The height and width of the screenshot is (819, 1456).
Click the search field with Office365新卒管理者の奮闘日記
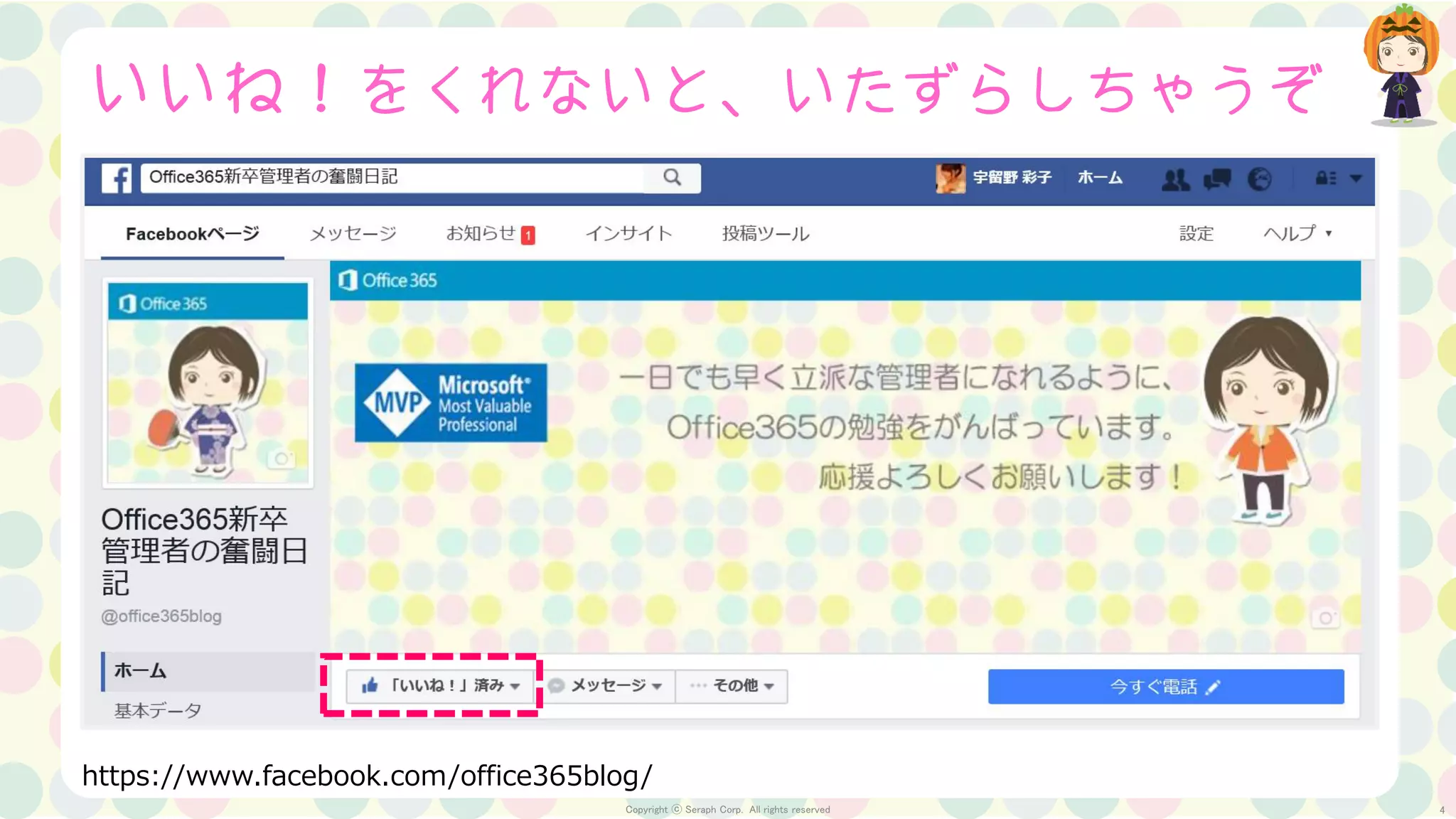coord(393,178)
